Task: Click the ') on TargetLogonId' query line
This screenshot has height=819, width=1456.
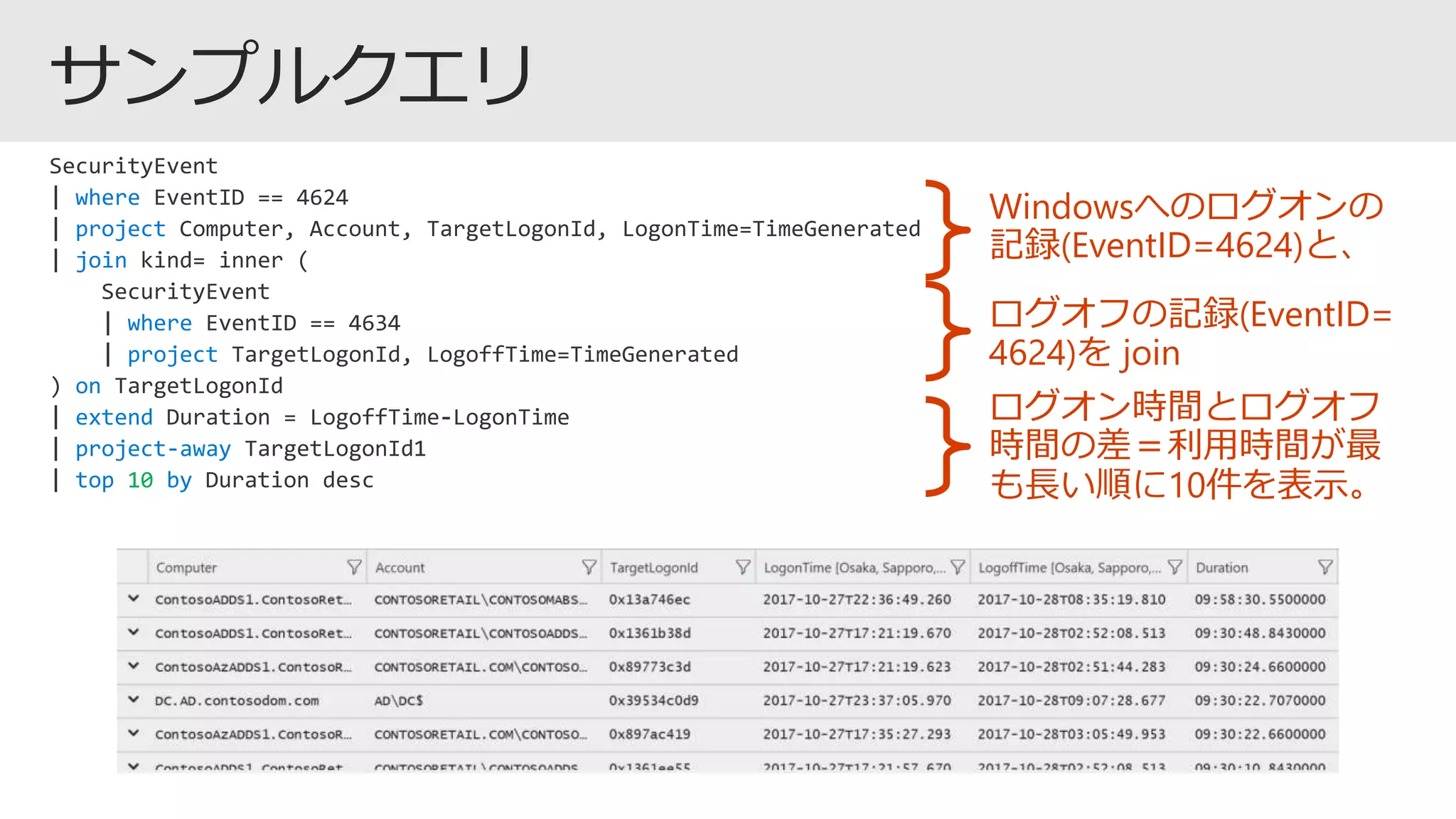Action: point(166,386)
